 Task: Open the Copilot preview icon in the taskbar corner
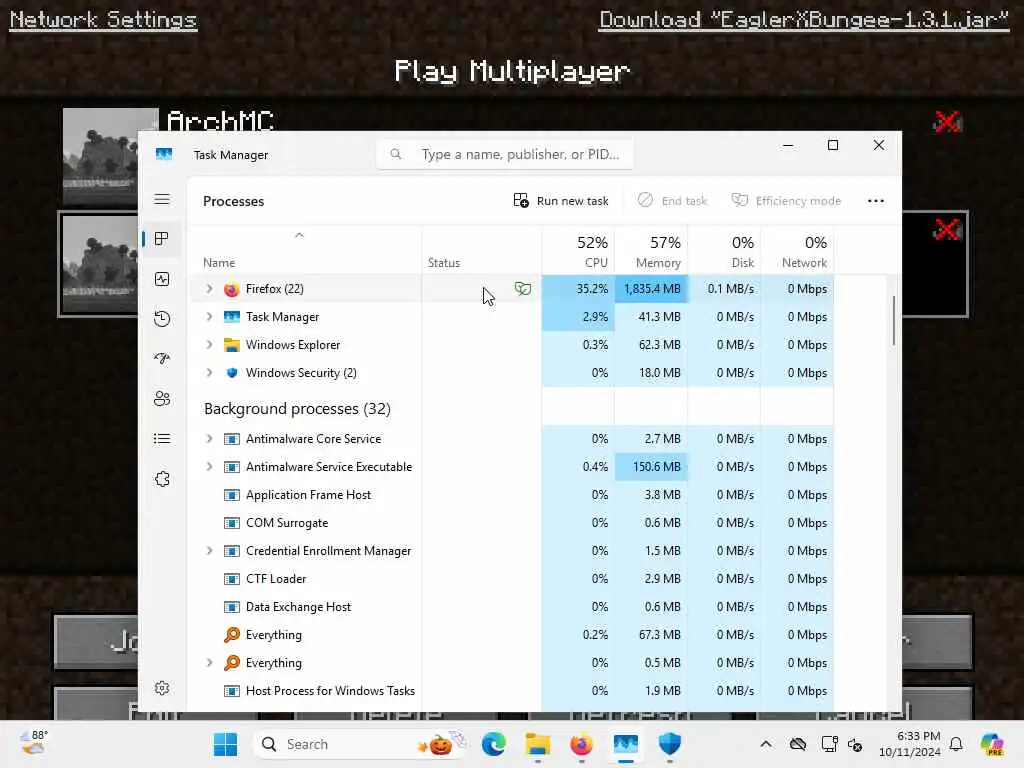click(x=992, y=744)
